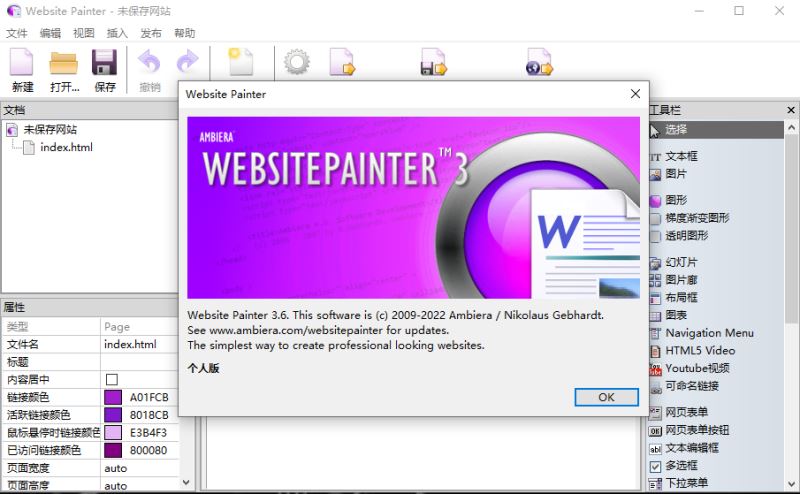Viewport: 800px width, 494px height.
Task: Click the 文件名 value field index.html
Action: point(140,344)
